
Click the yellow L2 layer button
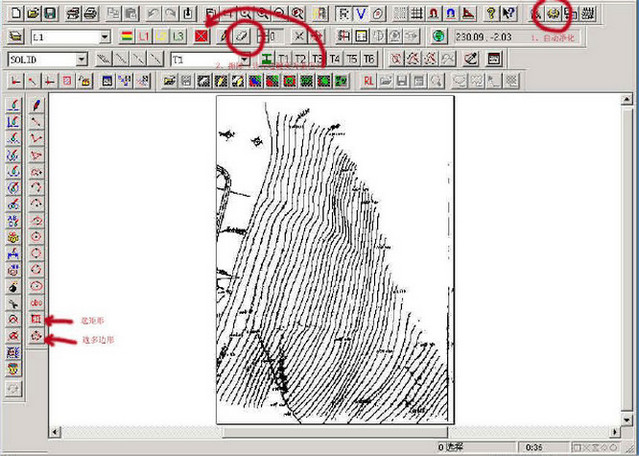[161, 37]
